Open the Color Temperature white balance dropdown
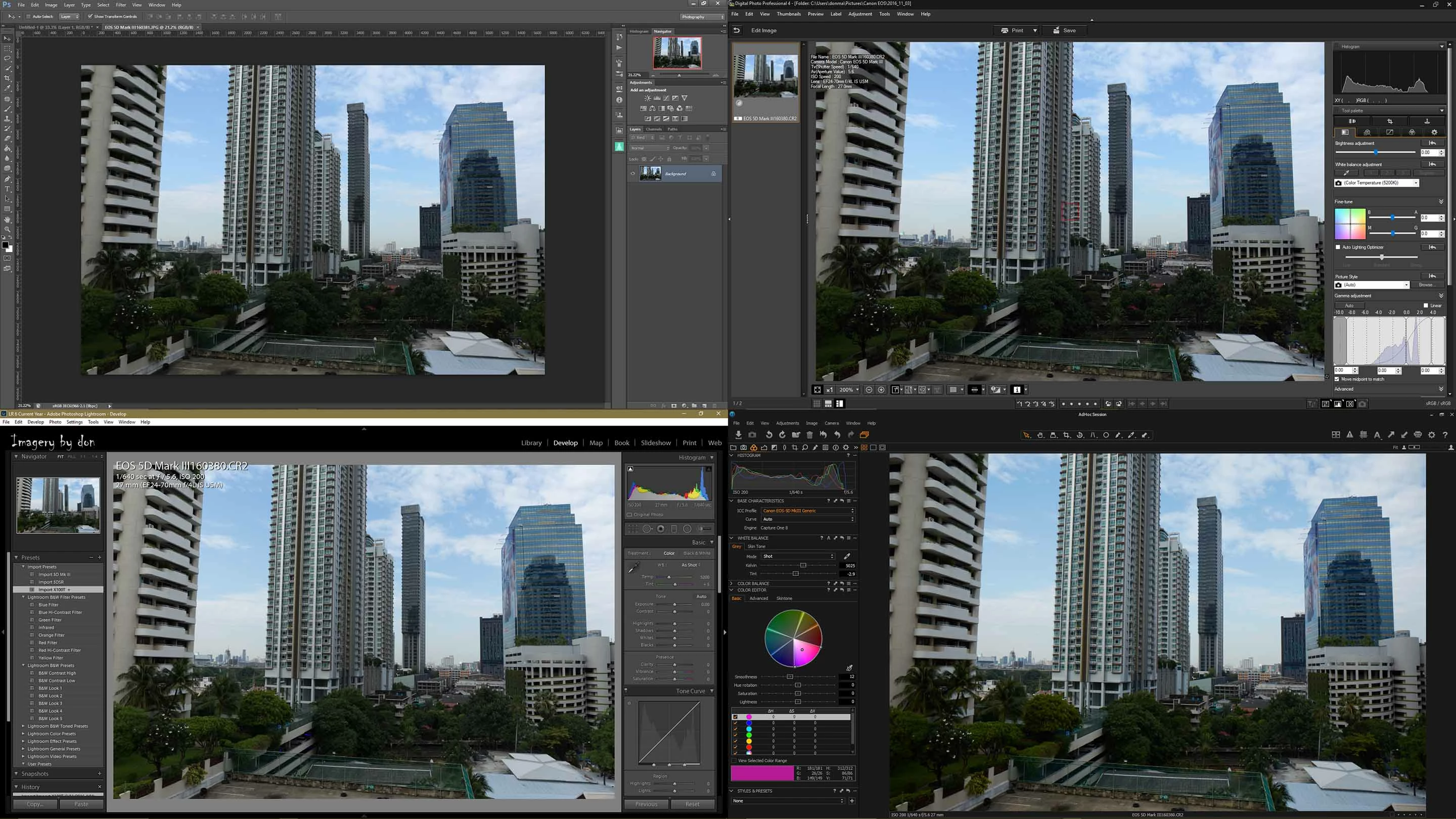1456x819 pixels. coord(1377,183)
